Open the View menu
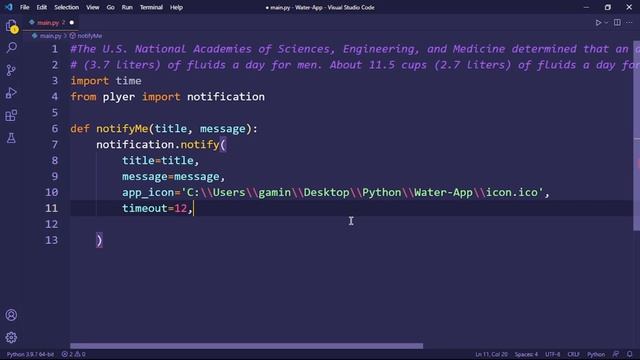This screenshot has height=360, width=640. click(93, 7)
